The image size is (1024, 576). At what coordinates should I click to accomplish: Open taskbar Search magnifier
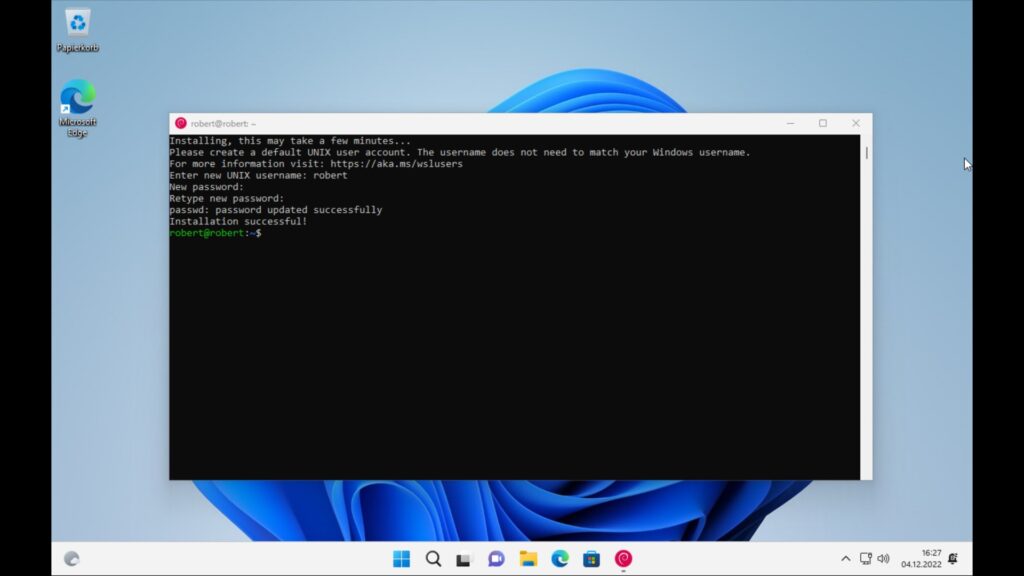click(434, 559)
